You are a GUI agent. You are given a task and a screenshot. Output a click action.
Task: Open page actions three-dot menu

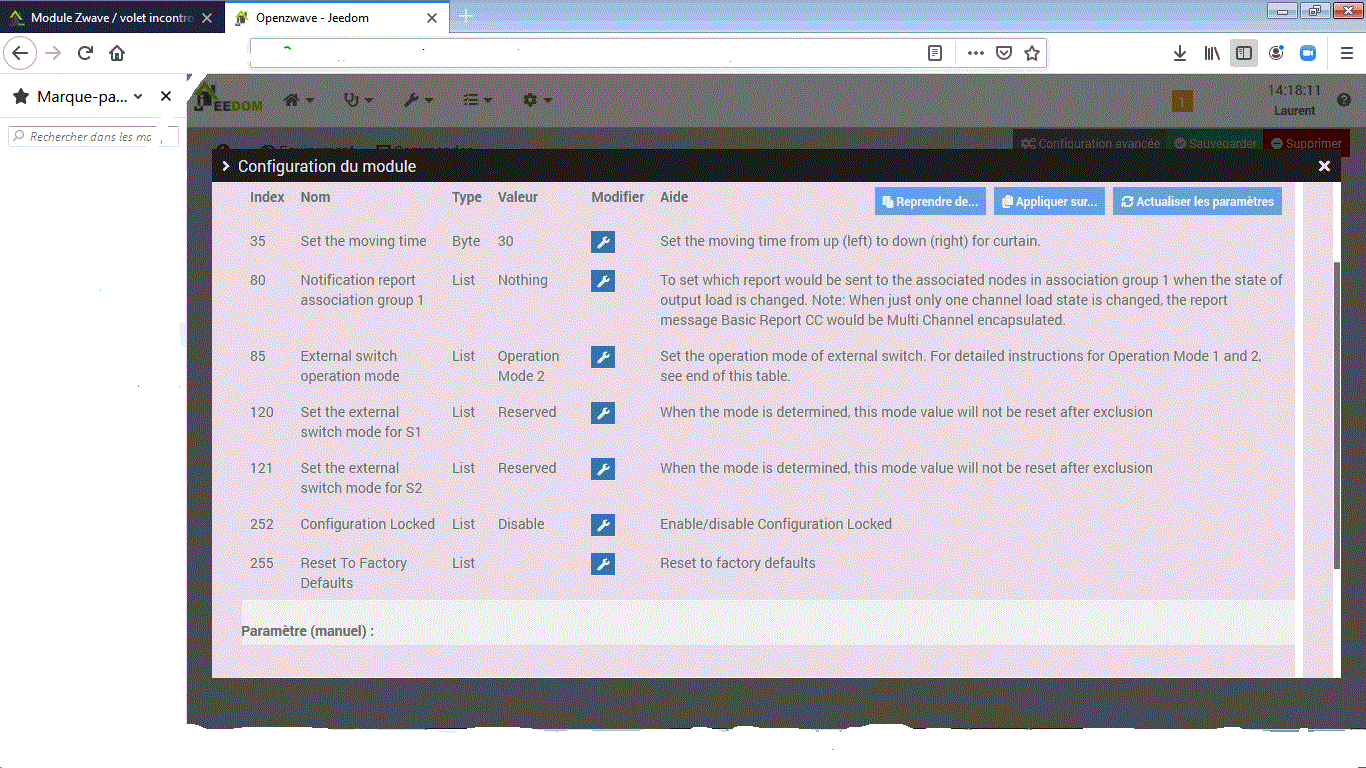click(x=976, y=53)
